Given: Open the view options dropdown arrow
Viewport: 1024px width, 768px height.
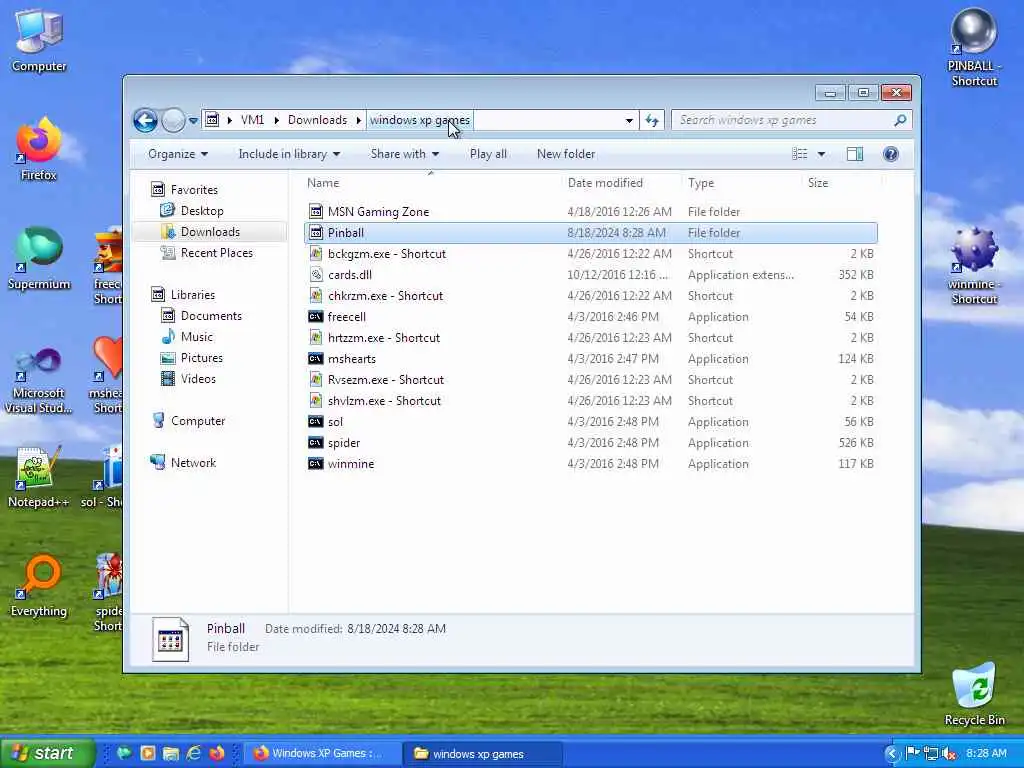Looking at the screenshot, I should (822, 154).
